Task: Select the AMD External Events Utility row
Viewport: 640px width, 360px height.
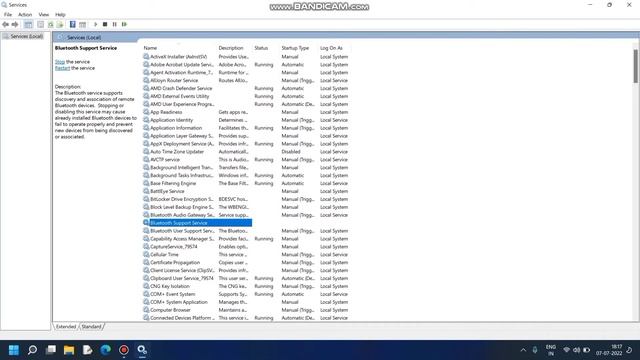Action: (x=246, y=96)
